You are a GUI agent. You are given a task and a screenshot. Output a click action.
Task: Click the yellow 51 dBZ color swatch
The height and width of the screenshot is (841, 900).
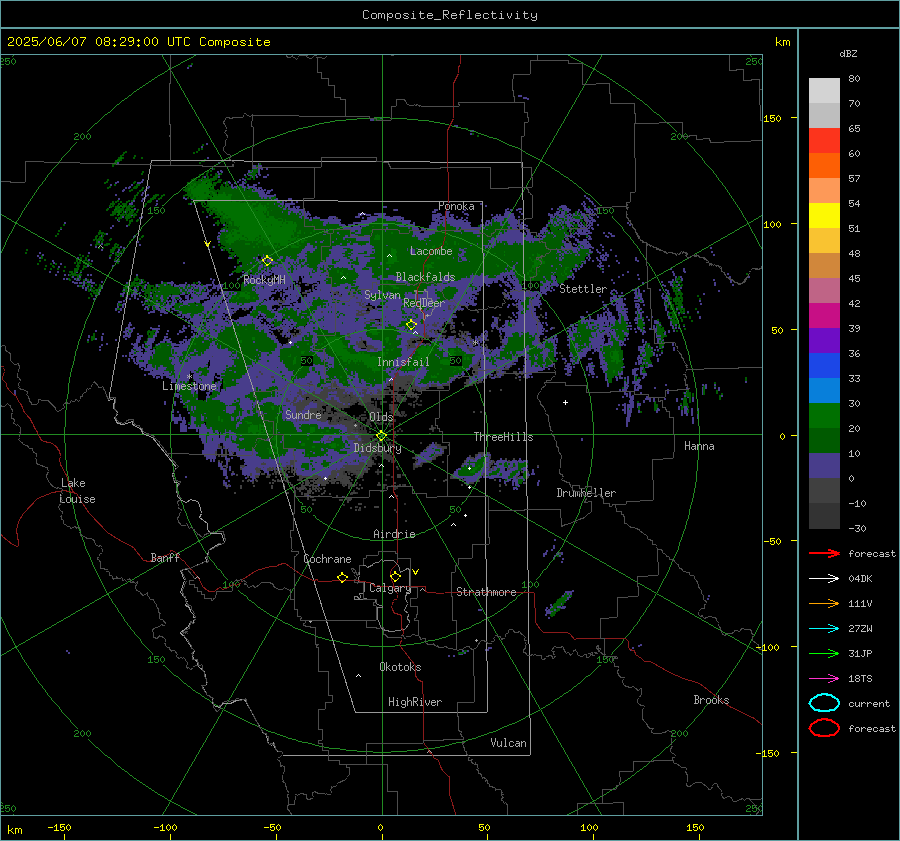tap(824, 215)
